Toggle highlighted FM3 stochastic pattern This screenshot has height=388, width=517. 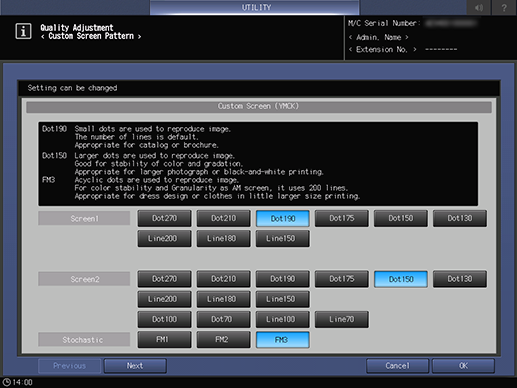tap(283, 340)
